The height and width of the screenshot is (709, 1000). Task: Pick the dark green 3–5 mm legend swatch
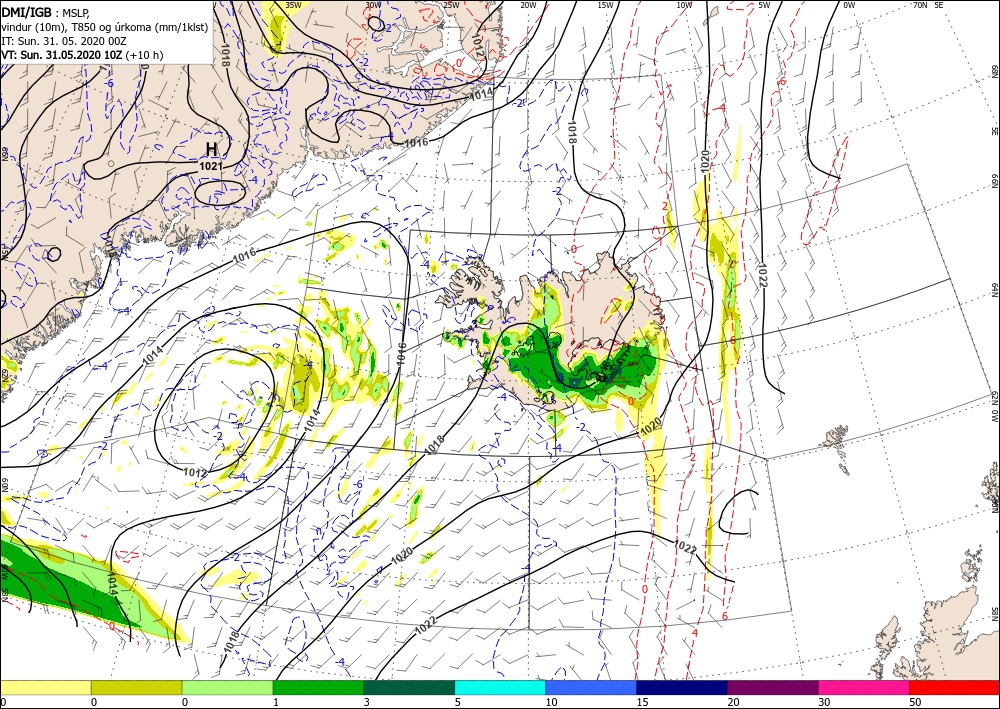click(409, 687)
